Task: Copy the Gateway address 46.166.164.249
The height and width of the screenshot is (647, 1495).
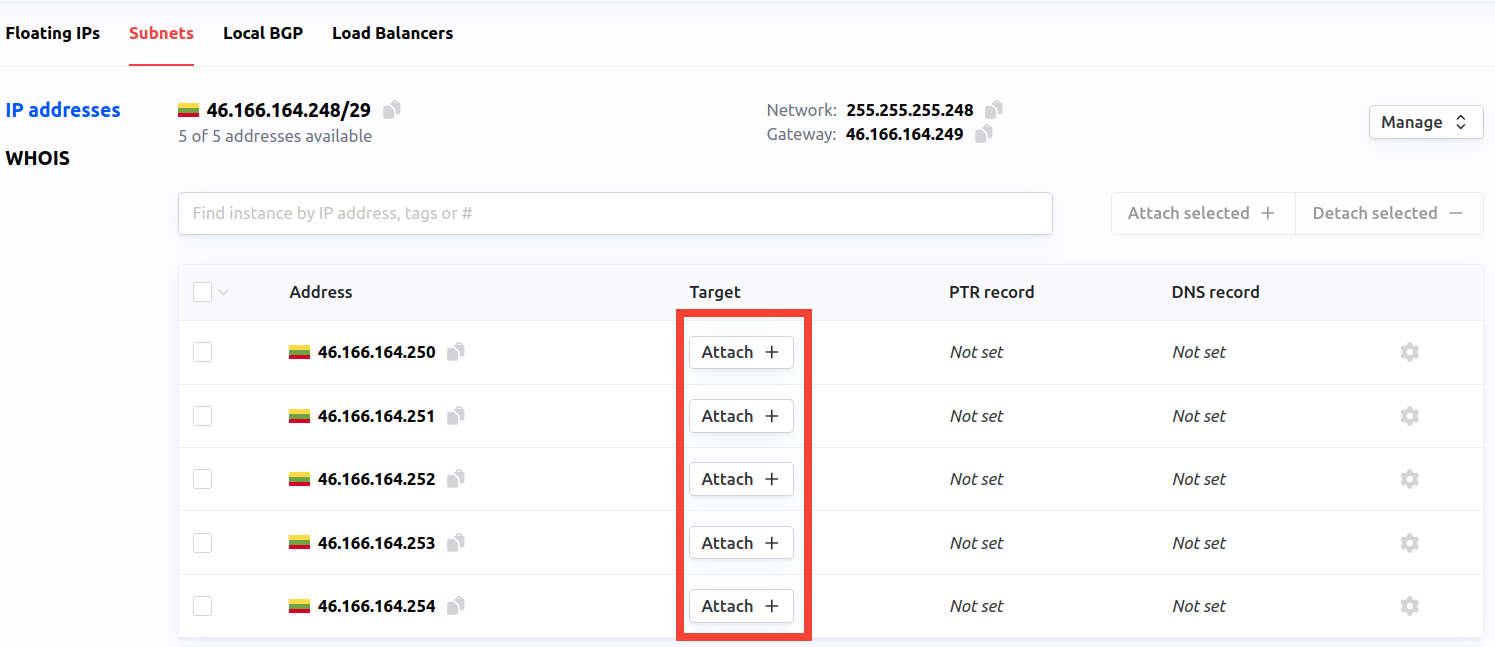Action: tap(983, 133)
